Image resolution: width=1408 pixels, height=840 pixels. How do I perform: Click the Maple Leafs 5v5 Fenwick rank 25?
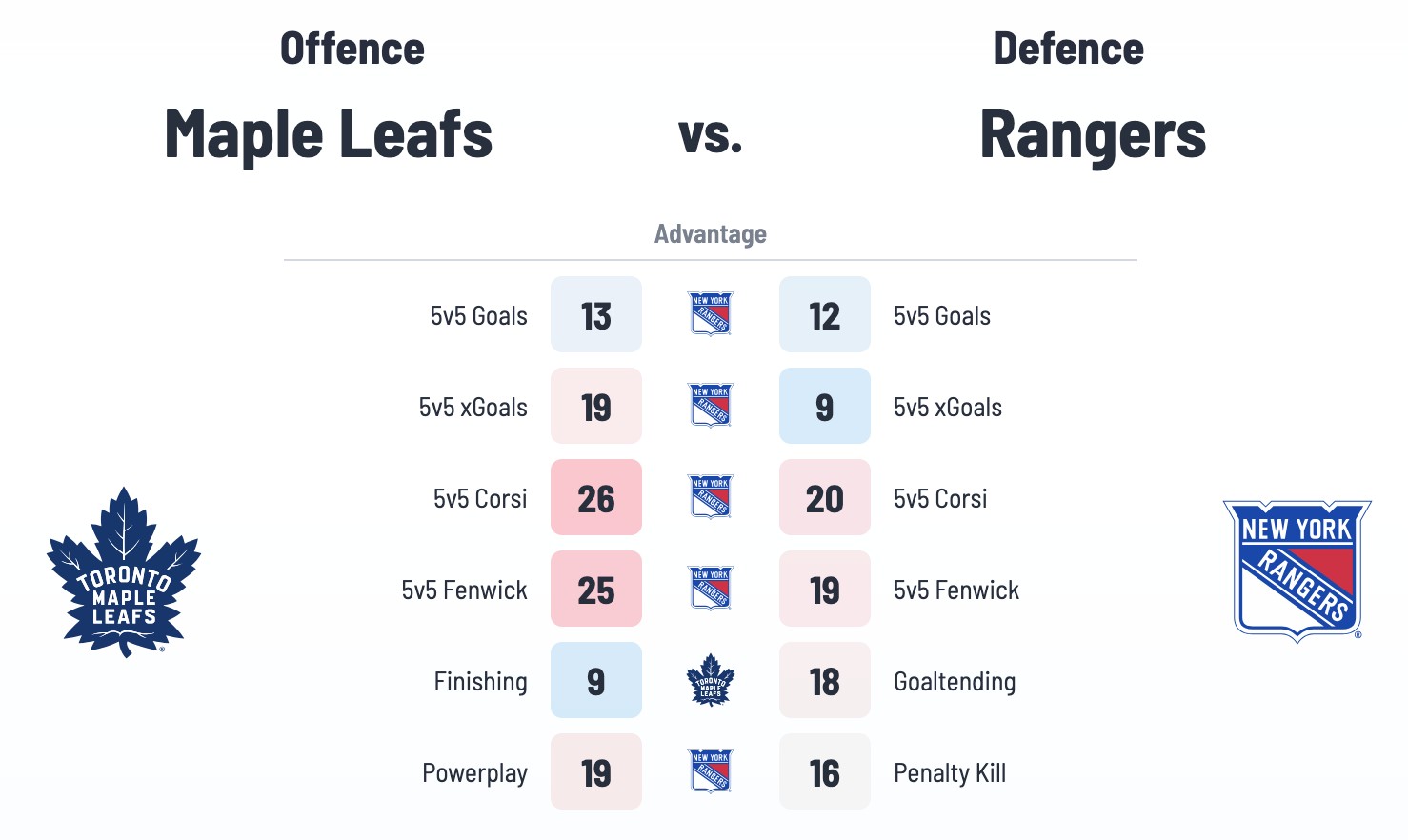pos(596,590)
